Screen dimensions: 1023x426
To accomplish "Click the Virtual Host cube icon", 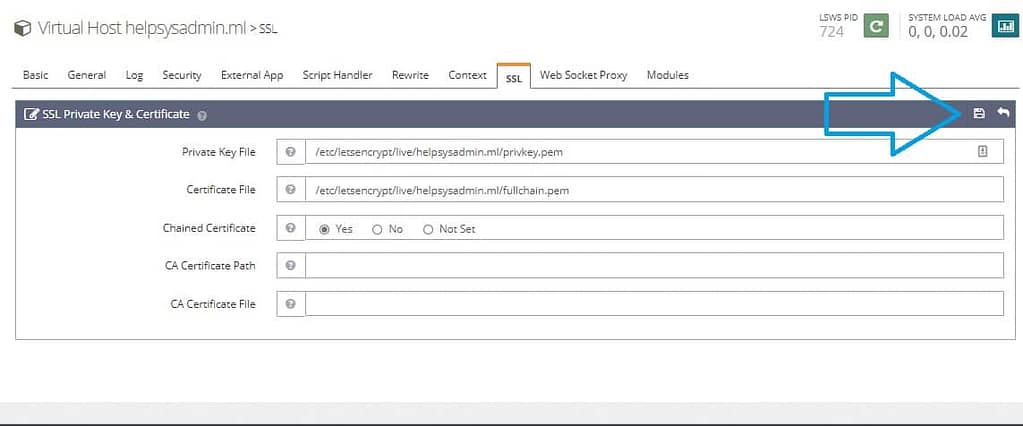I will [x=22, y=28].
